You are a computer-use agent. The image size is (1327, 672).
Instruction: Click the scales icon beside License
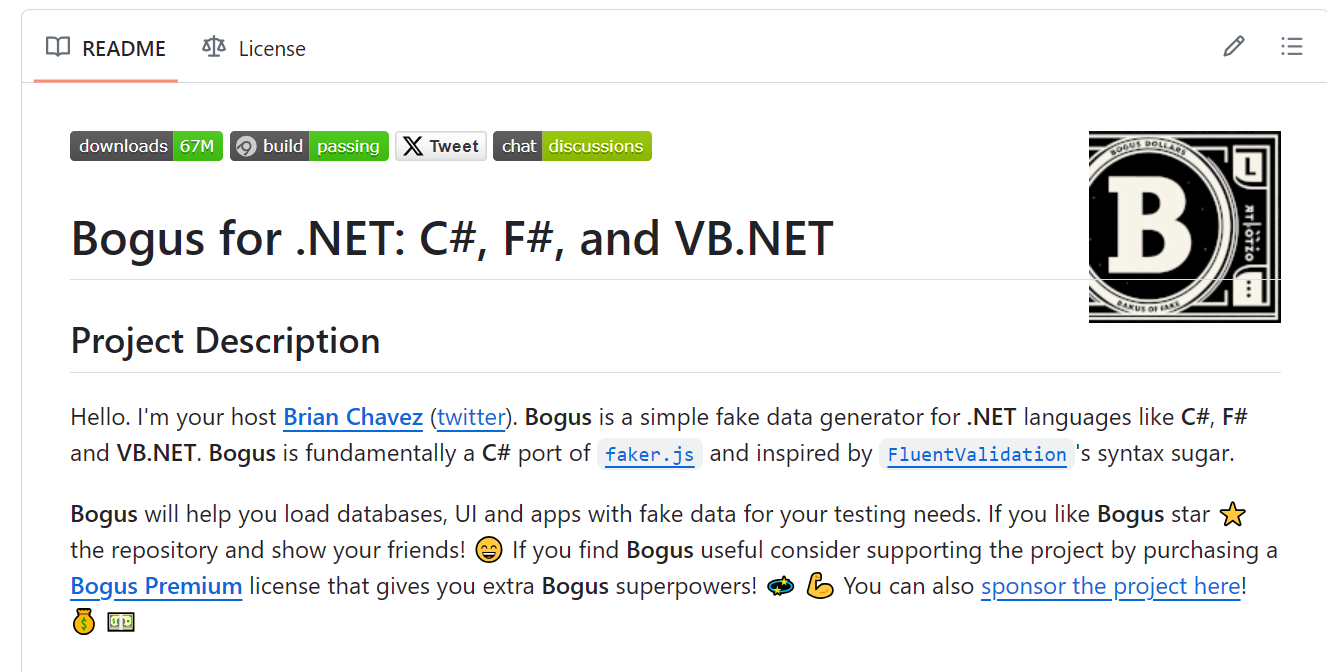click(x=214, y=47)
